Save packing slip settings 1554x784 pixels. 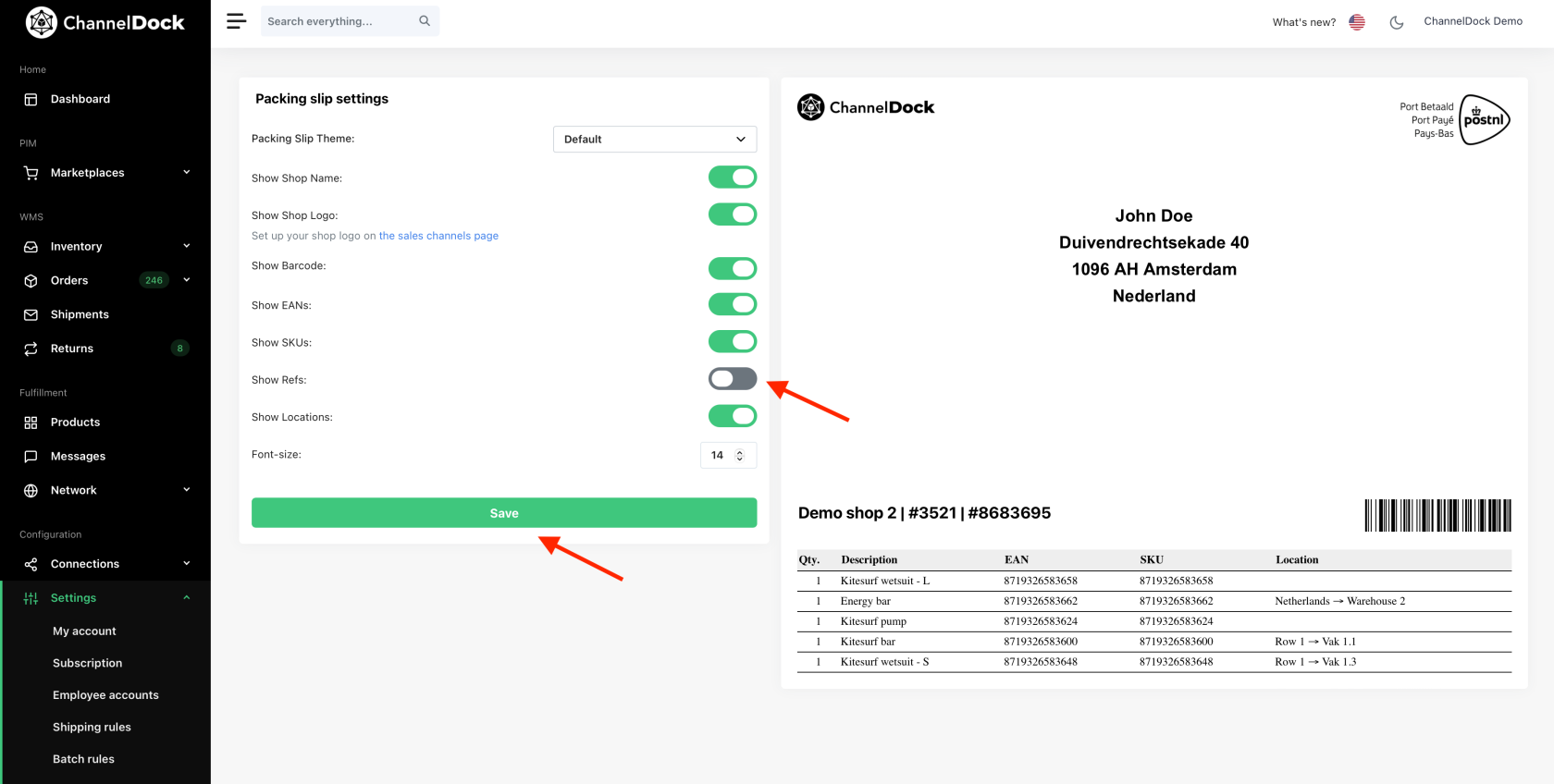[504, 513]
